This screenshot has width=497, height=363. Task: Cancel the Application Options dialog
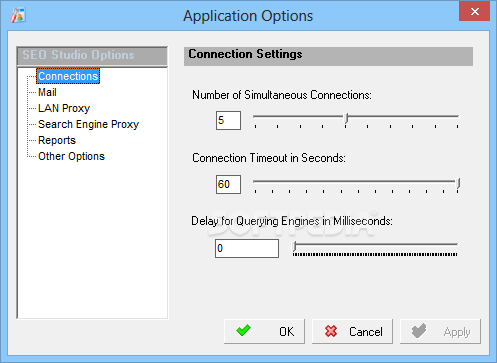click(x=352, y=331)
